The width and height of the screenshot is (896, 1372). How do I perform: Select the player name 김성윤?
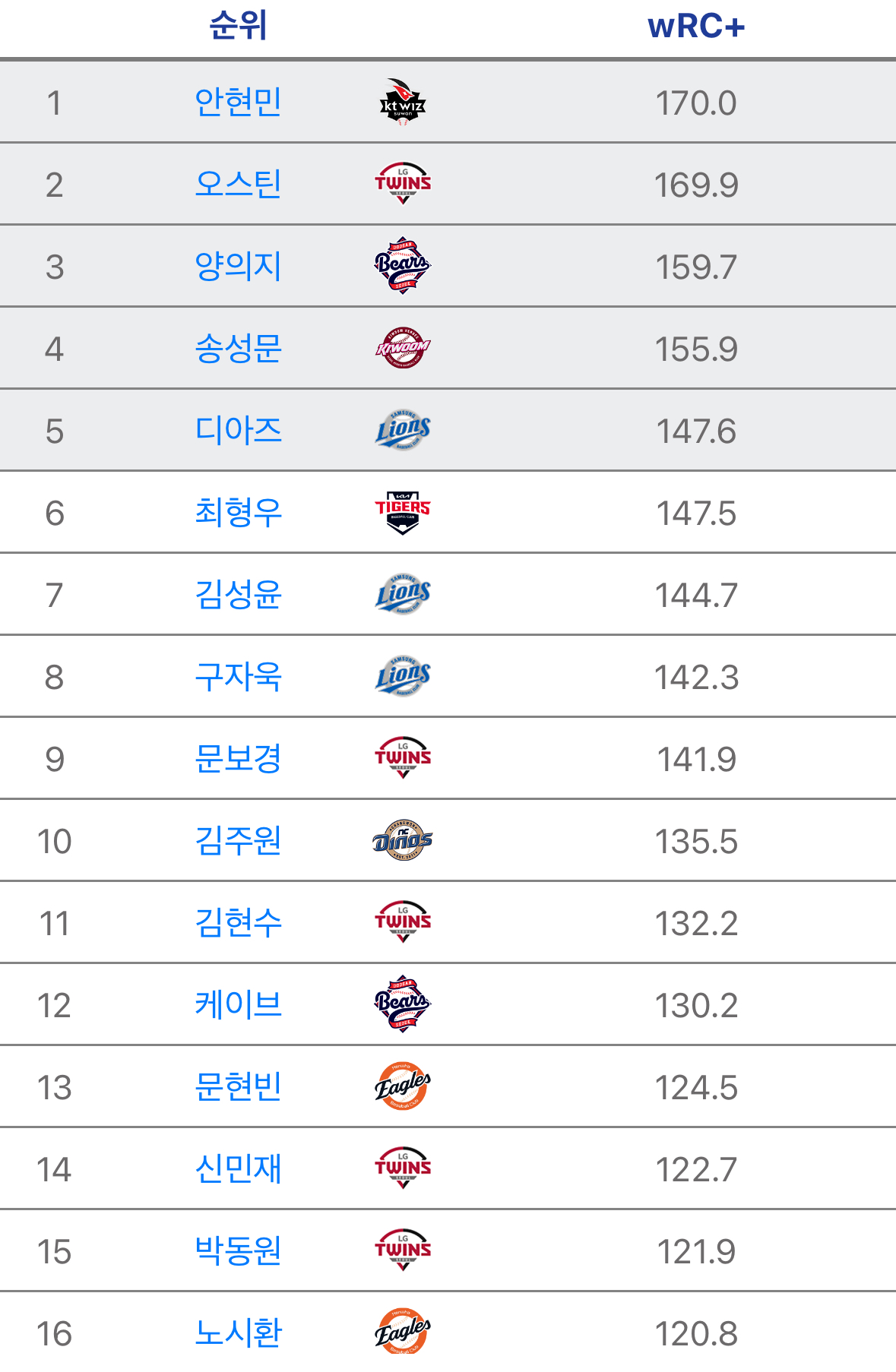click(x=238, y=595)
